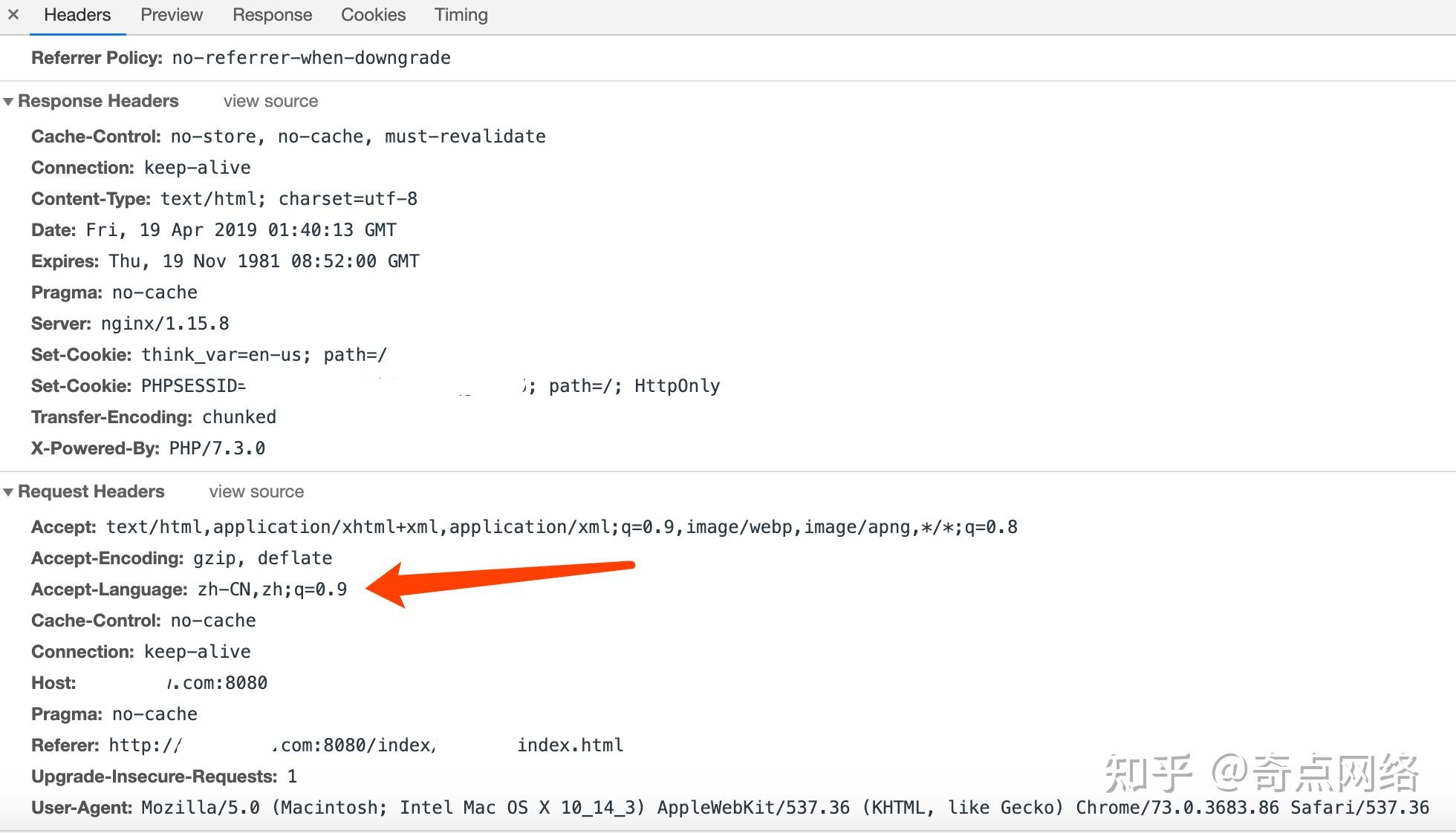Collapse the Request Headers section
Image resolution: width=1456 pixels, height=833 pixels.
(x=7, y=491)
